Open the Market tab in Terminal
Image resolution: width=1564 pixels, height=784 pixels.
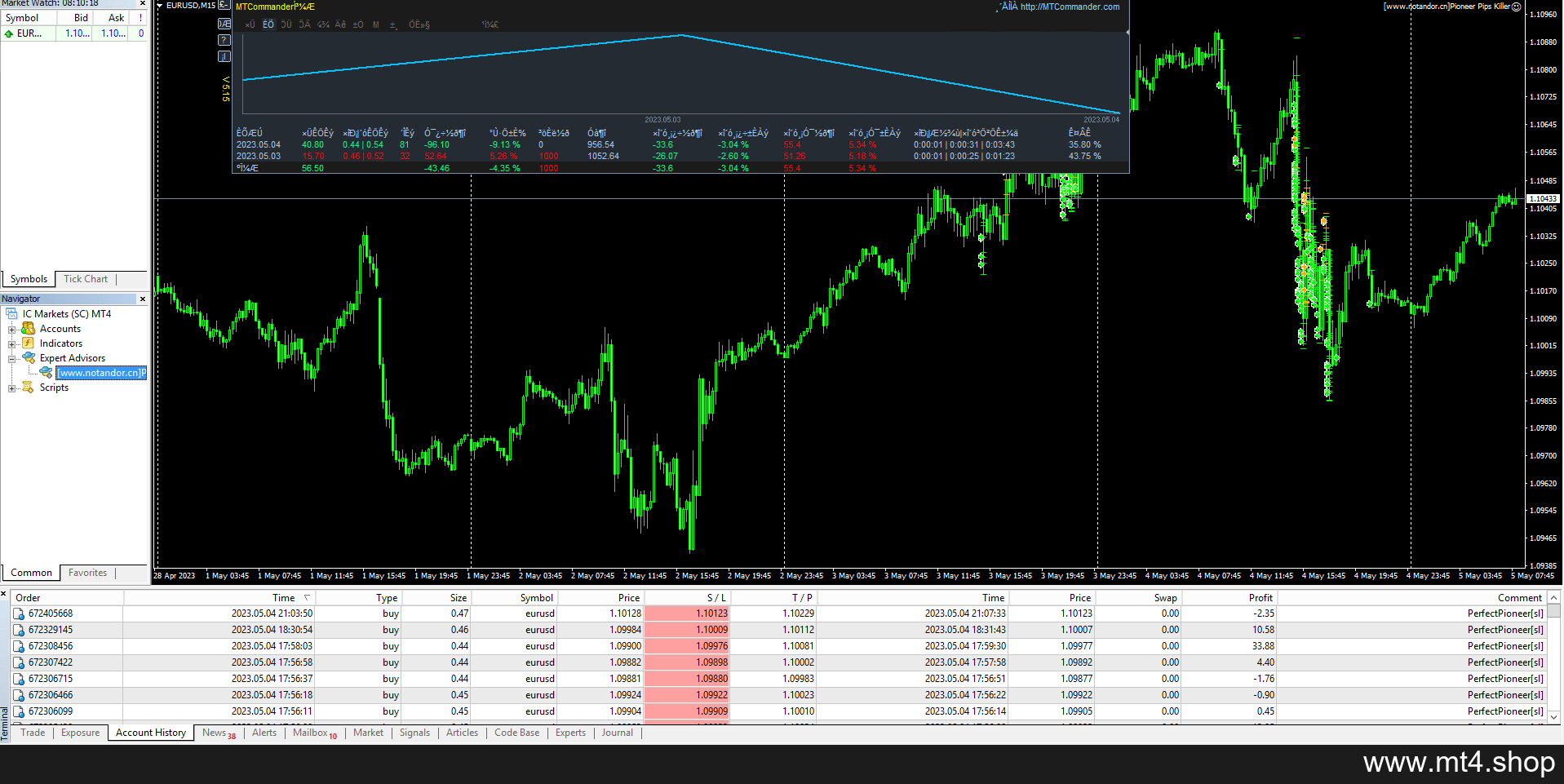(x=368, y=733)
